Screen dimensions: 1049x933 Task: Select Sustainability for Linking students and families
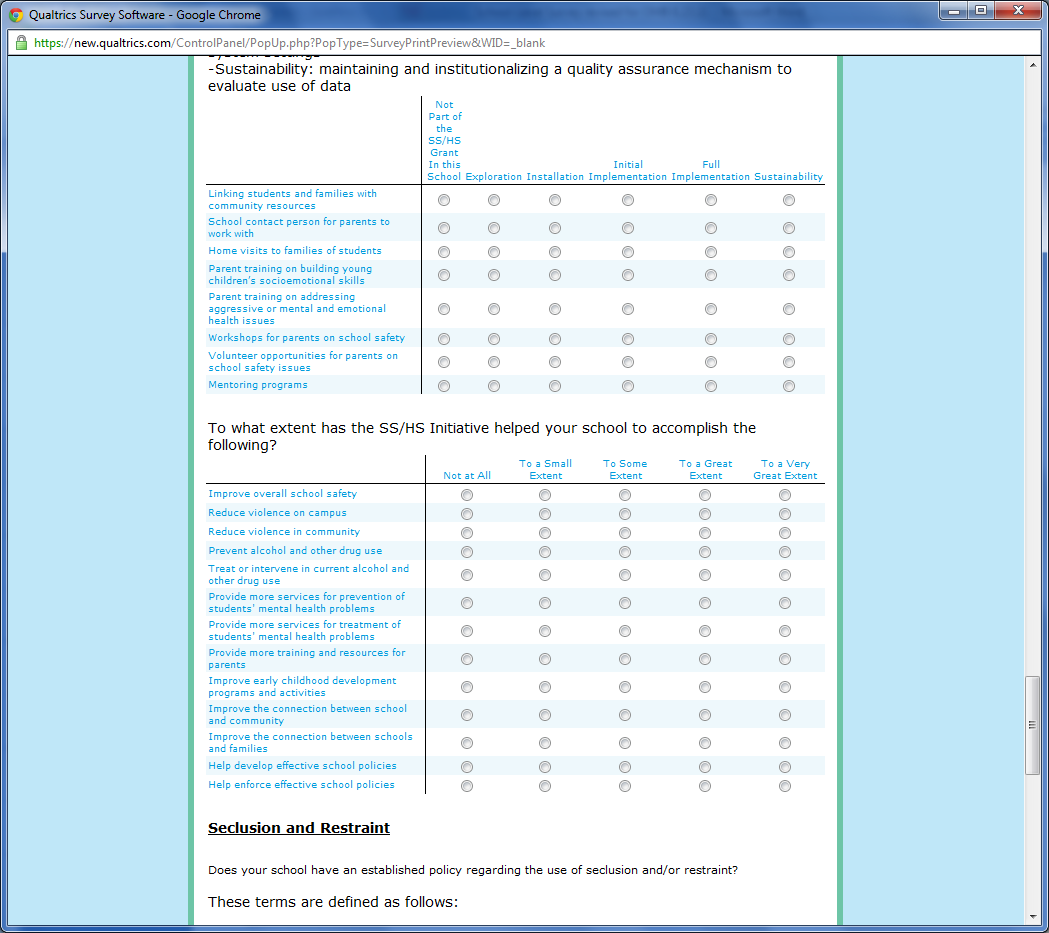[789, 200]
